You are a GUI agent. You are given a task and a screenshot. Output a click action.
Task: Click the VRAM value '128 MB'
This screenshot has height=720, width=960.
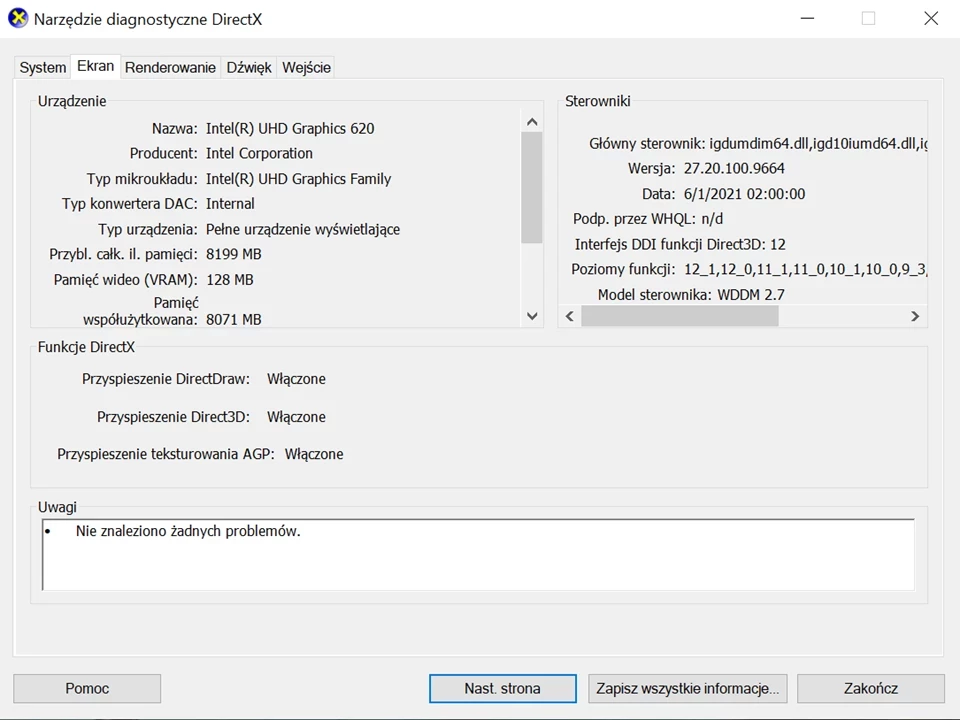click(230, 280)
